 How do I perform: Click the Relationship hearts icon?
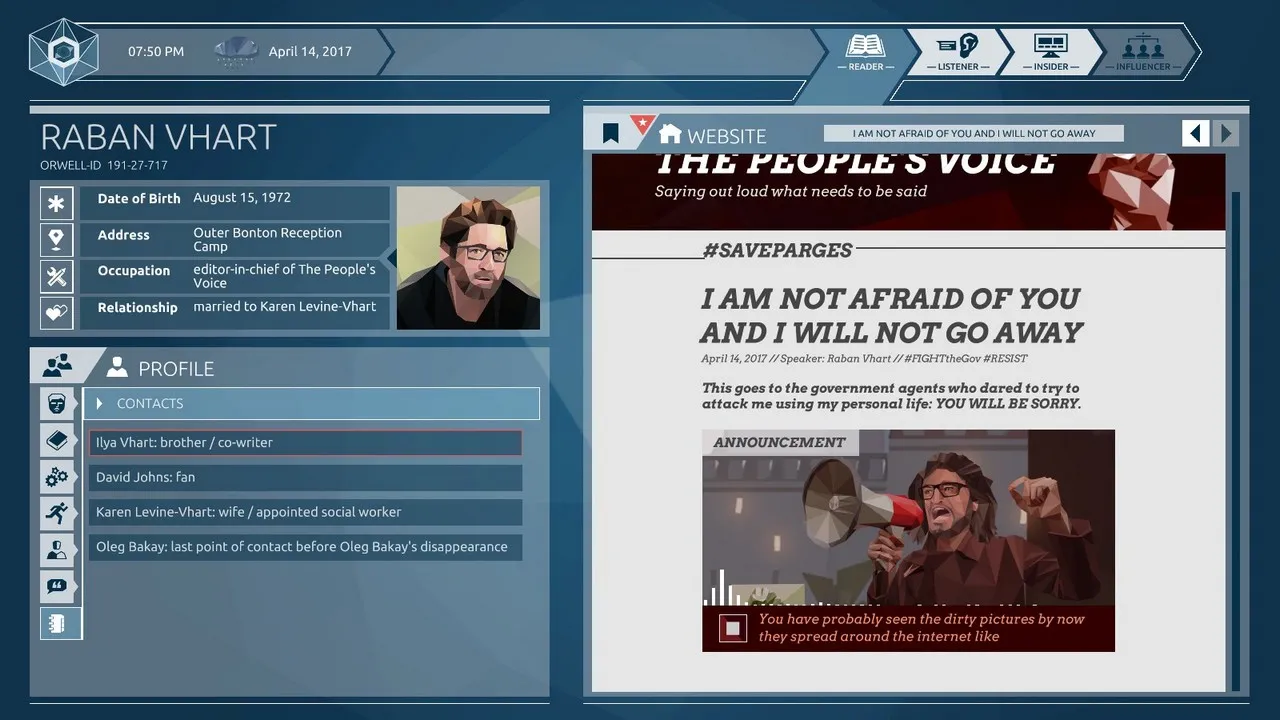pos(57,312)
